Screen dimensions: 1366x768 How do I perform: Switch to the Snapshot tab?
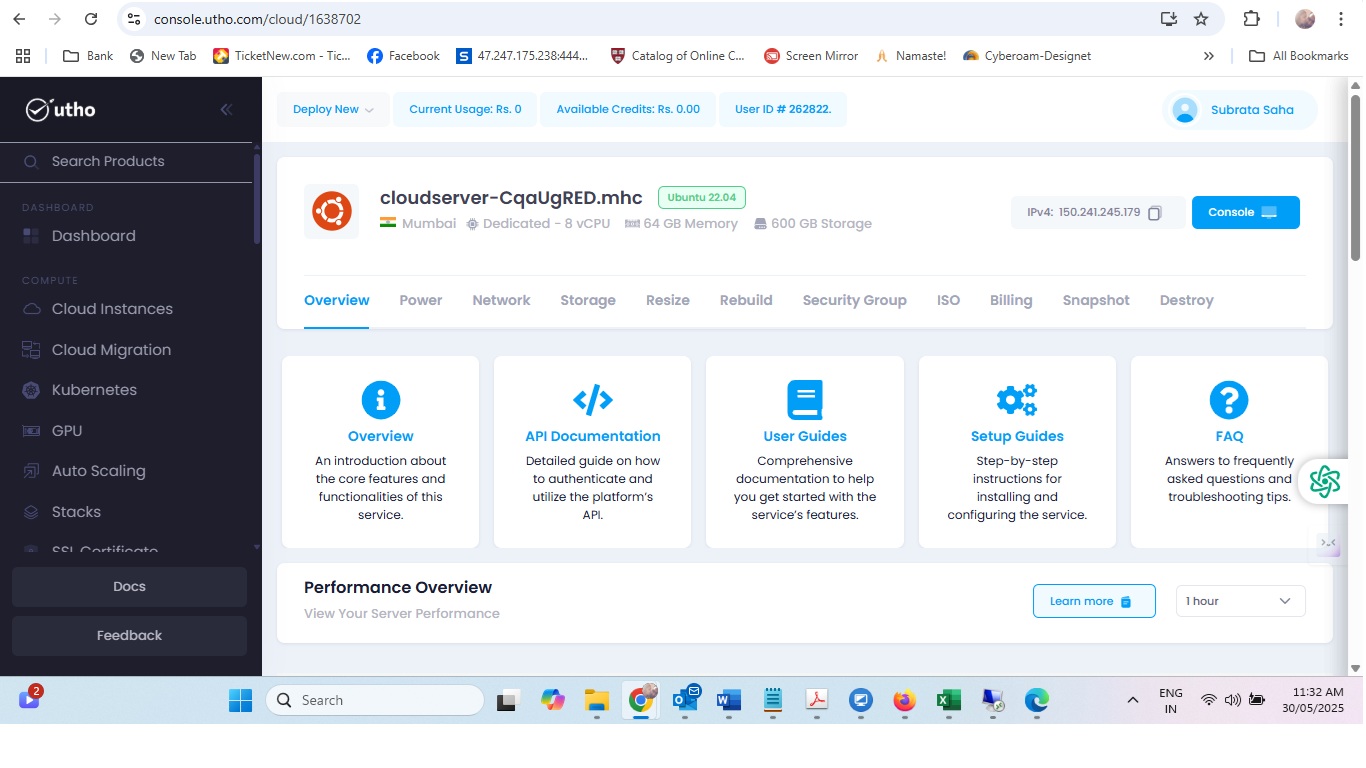tap(1096, 300)
